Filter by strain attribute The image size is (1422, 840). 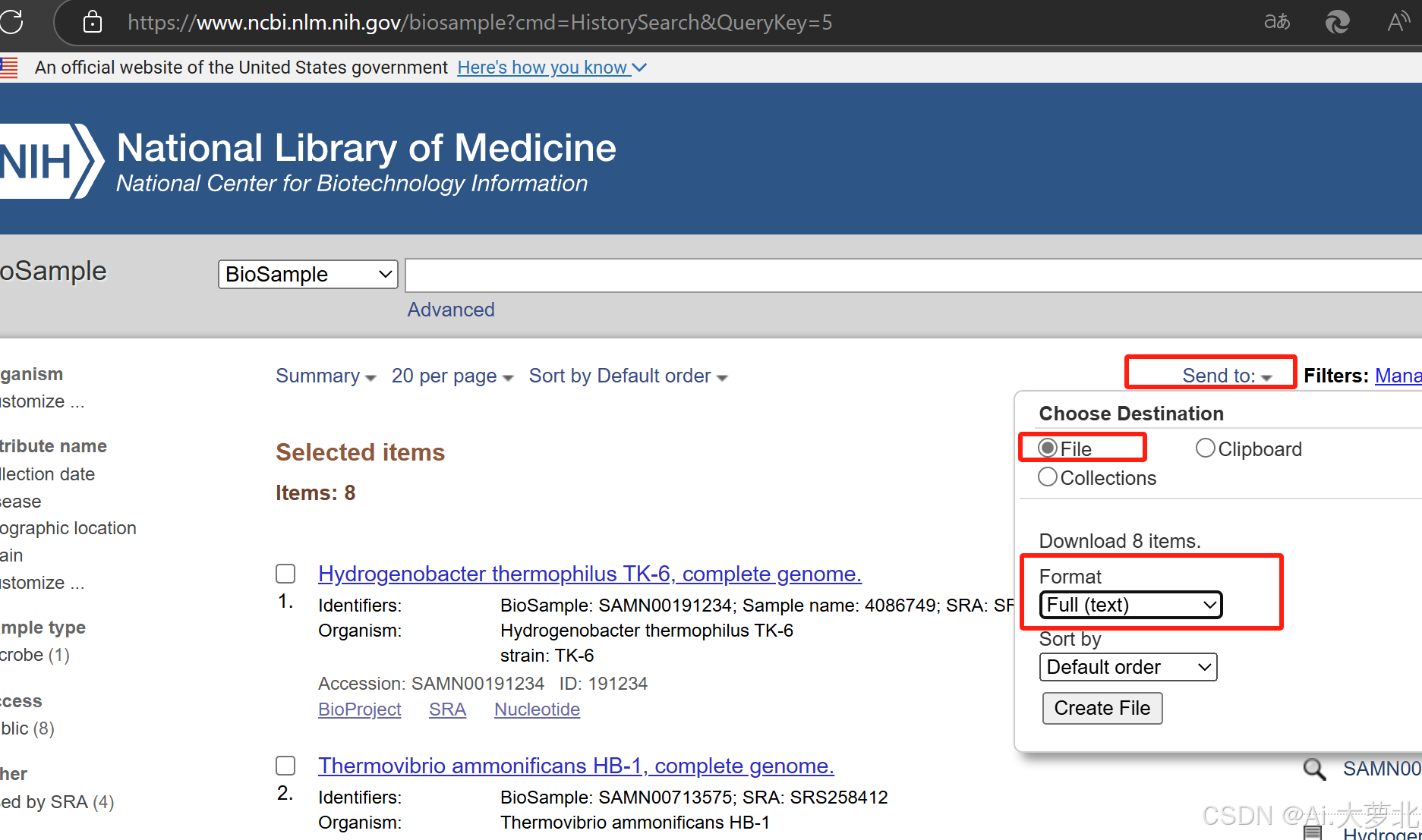[x=11, y=555]
